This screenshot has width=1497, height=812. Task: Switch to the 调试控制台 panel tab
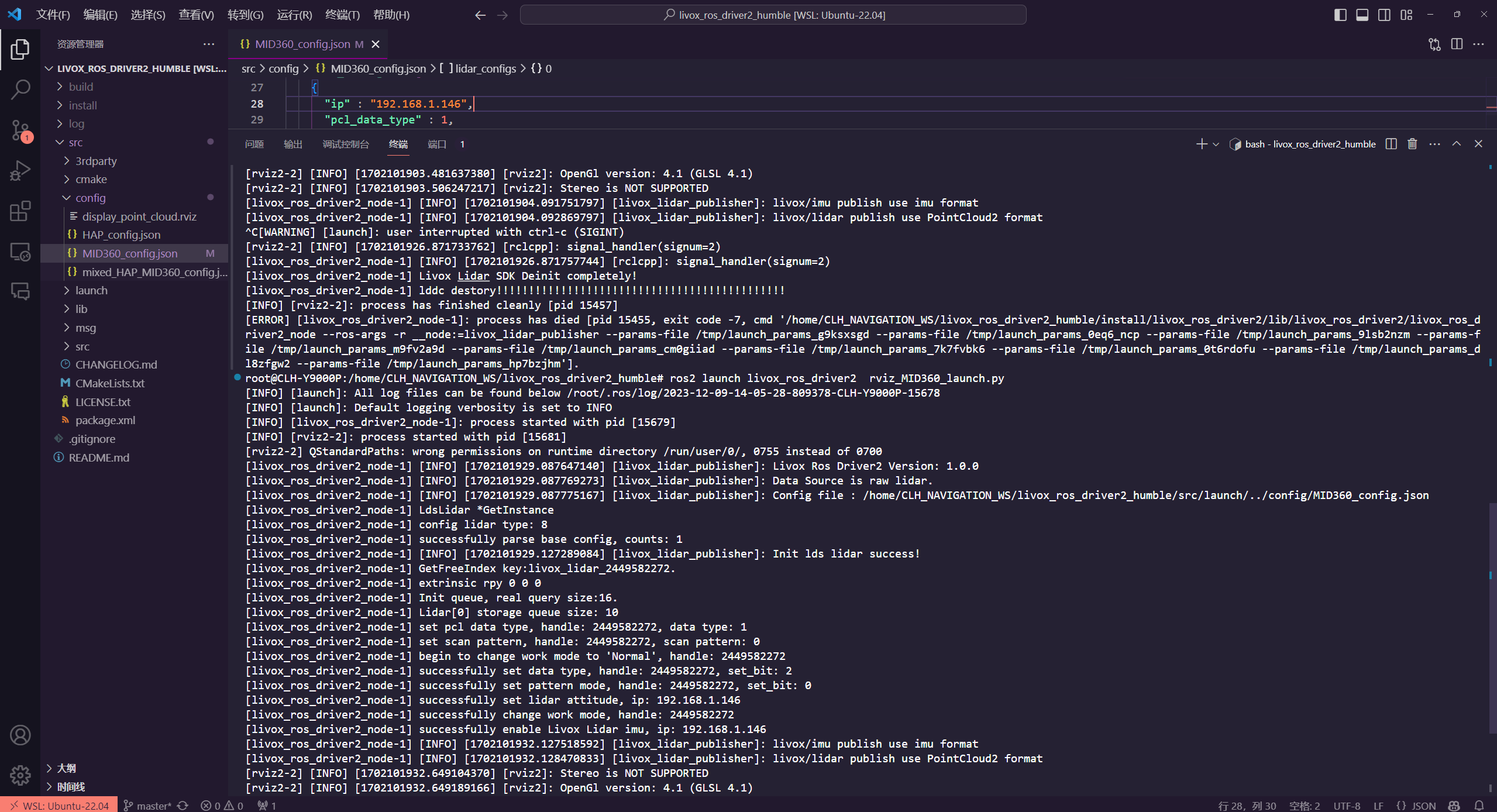(346, 144)
